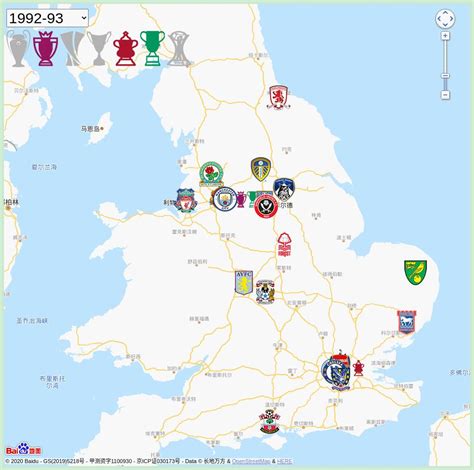Click the zoom level slider handle
The height and width of the screenshot is (470, 474).
click(445, 76)
